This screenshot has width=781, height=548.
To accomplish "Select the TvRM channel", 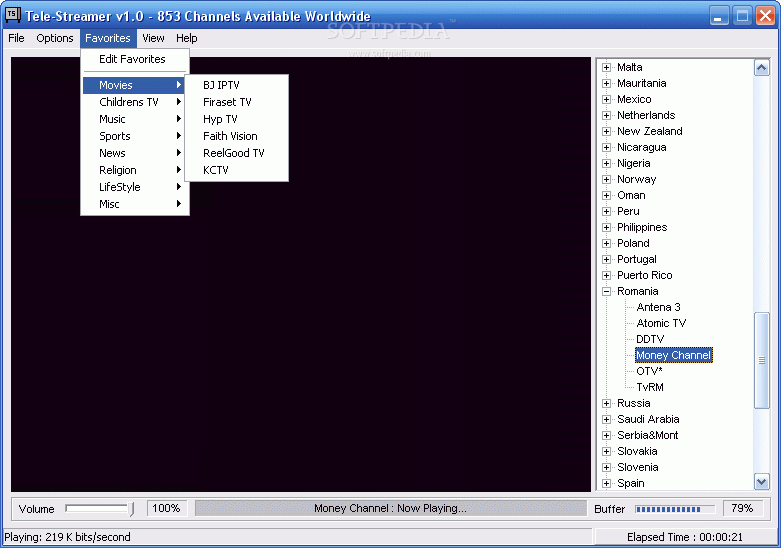I will pos(650,387).
